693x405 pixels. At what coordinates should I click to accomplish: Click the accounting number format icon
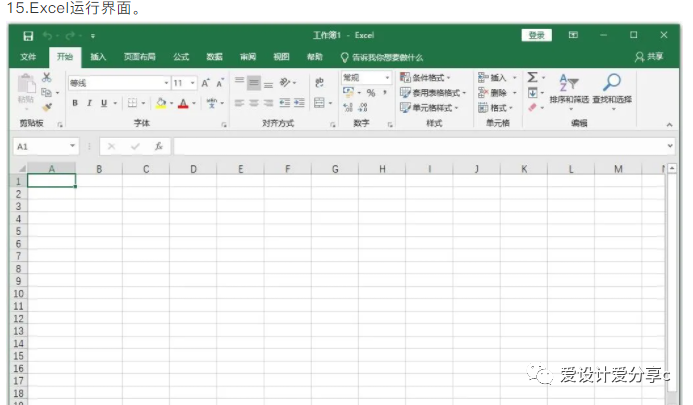348,92
